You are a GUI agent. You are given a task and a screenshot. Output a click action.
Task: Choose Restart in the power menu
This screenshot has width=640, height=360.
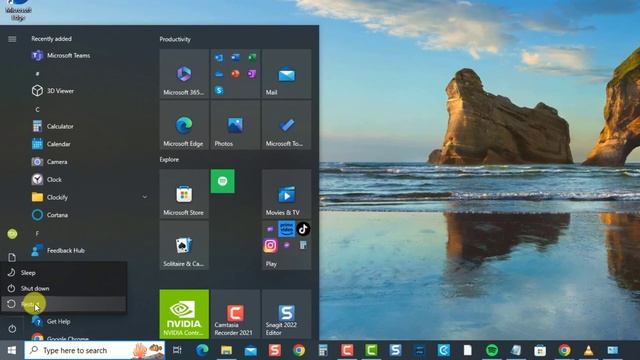63,304
